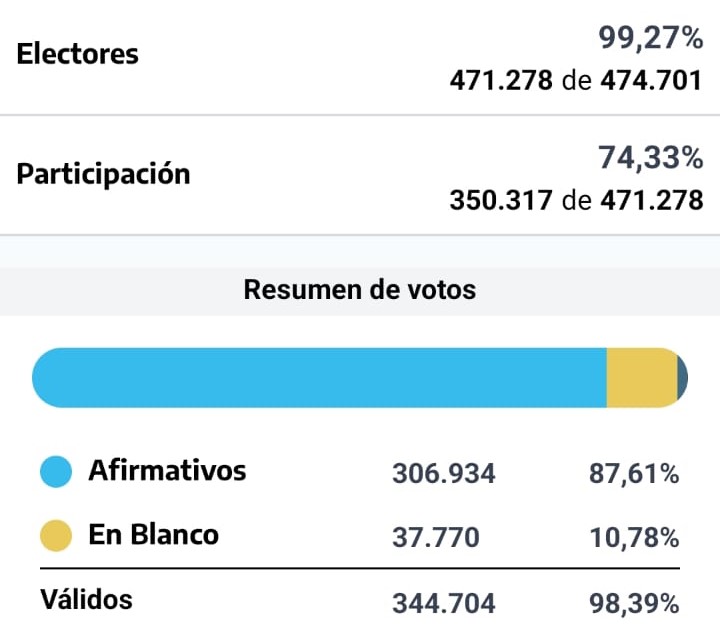Screen dimensions: 720x625
Task: Click the 87,61% Afirmativos percentage
Action: (x=633, y=473)
